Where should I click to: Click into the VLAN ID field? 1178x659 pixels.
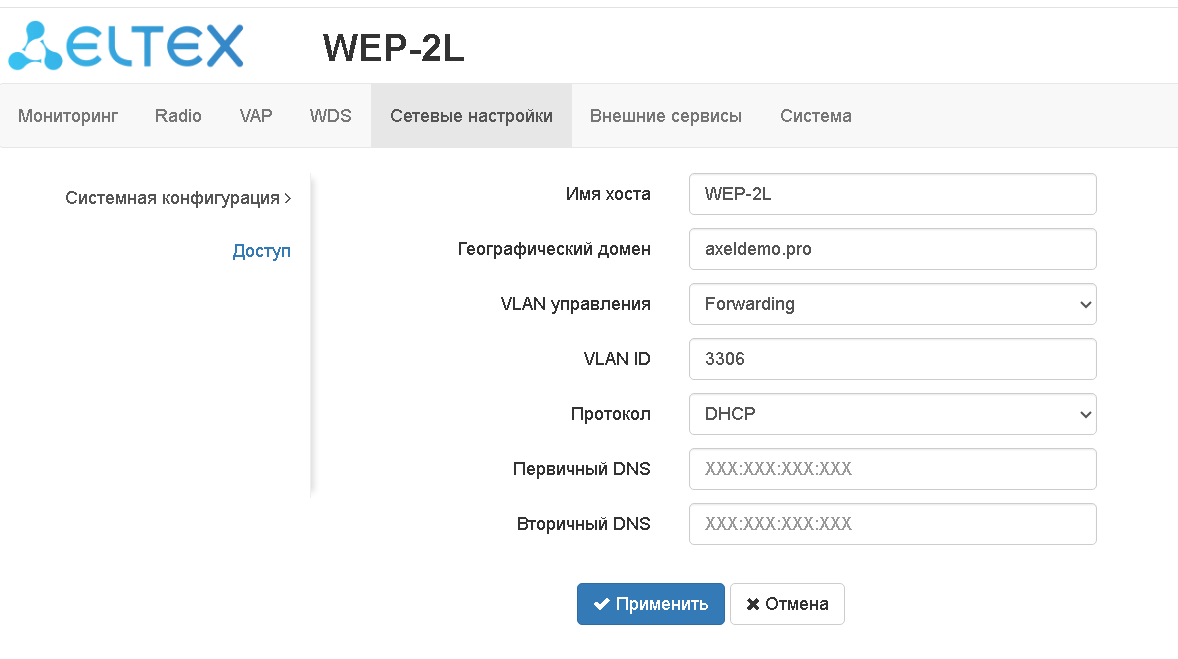[x=892, y=359]
